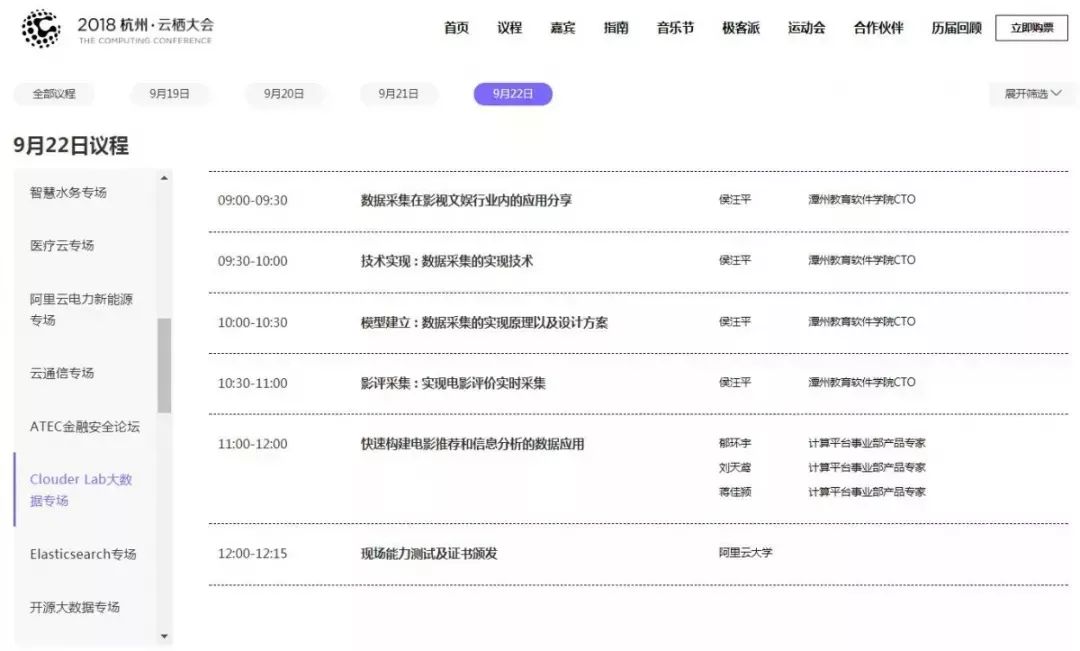Click the 09:00-09:30 time slot

(253, 200)
